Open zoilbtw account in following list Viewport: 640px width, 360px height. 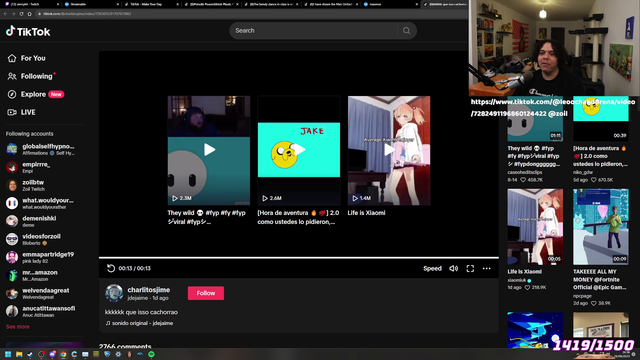pos(25,185)
